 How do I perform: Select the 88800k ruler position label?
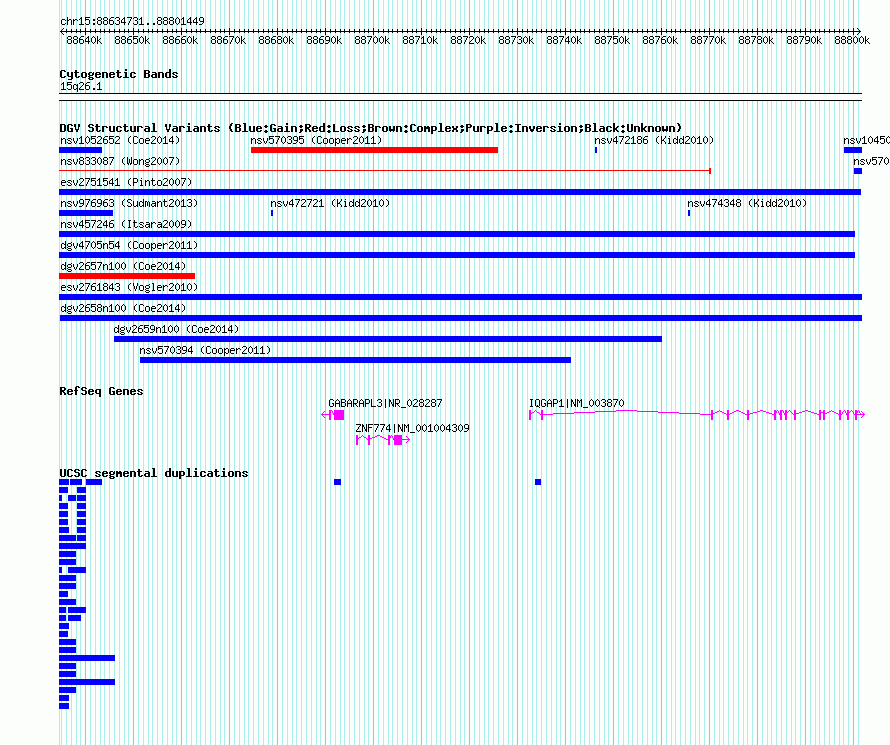(x=852, y=40)
